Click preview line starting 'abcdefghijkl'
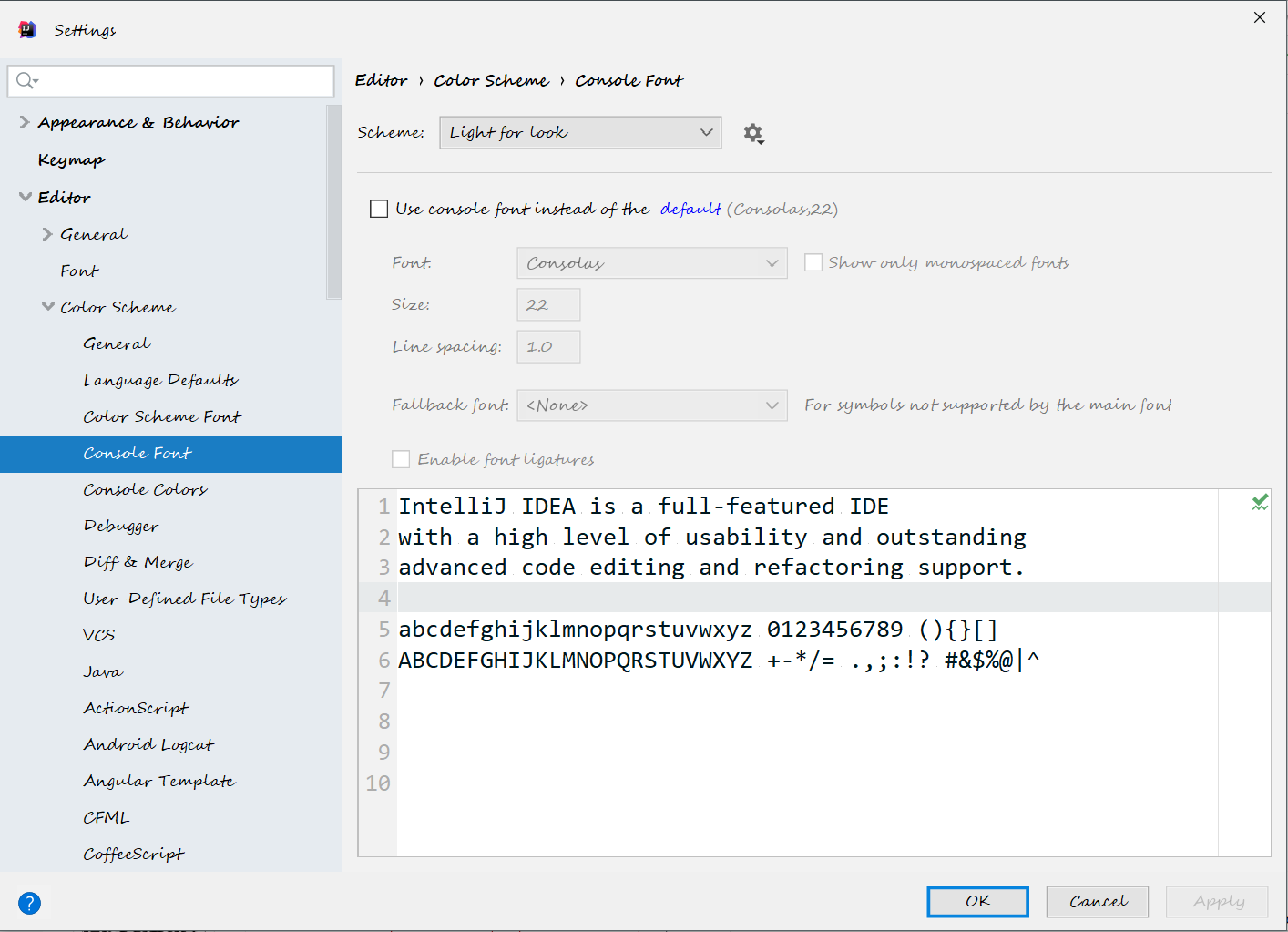Screen dimensions: 1288x932 click(x=698, y=630)
